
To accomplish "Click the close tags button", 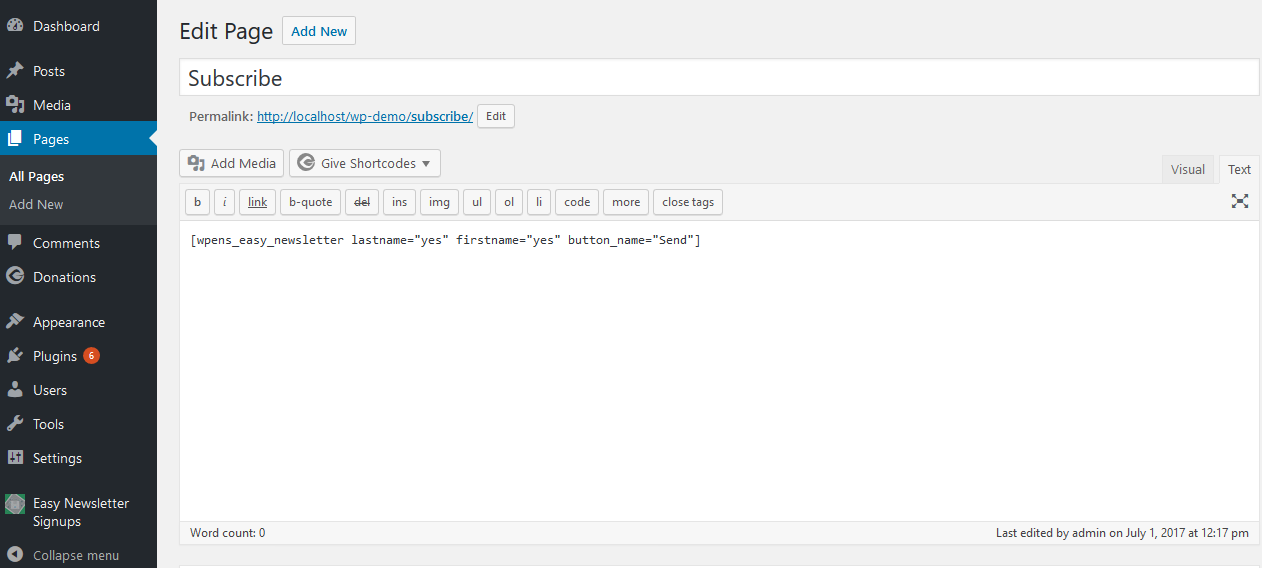I will [688, 202].
